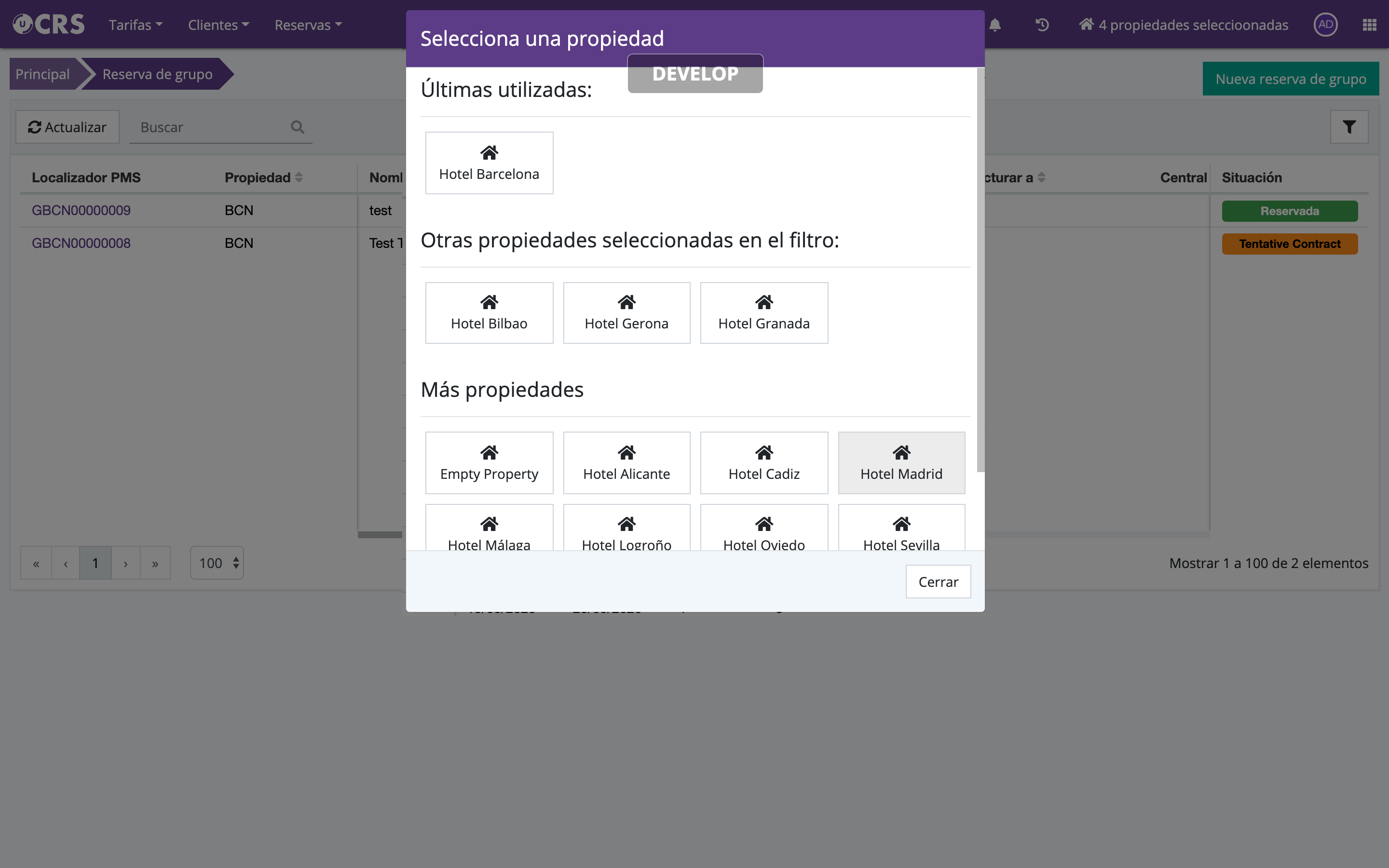The image size is (1389, 868).
Task: Close the property dialog with Cerrar
Action: click(x=938, y=582)
